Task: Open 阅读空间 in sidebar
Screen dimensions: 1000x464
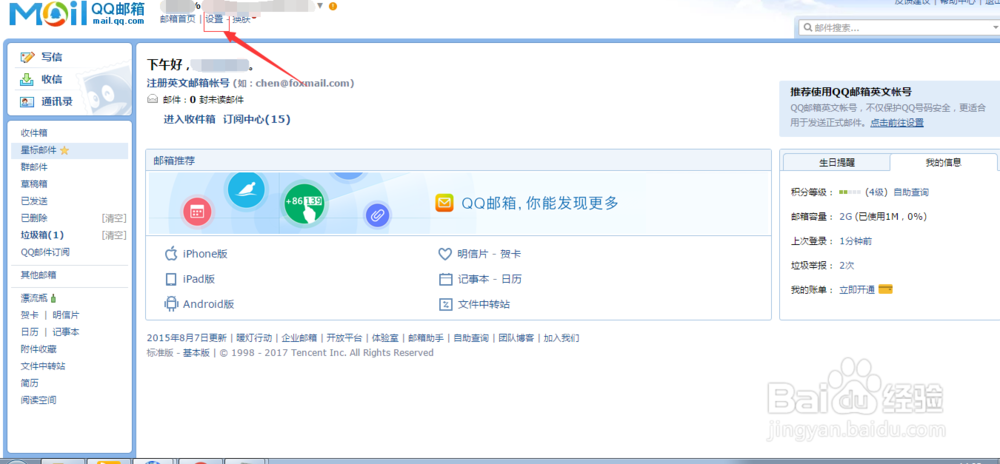Action: 38,400
